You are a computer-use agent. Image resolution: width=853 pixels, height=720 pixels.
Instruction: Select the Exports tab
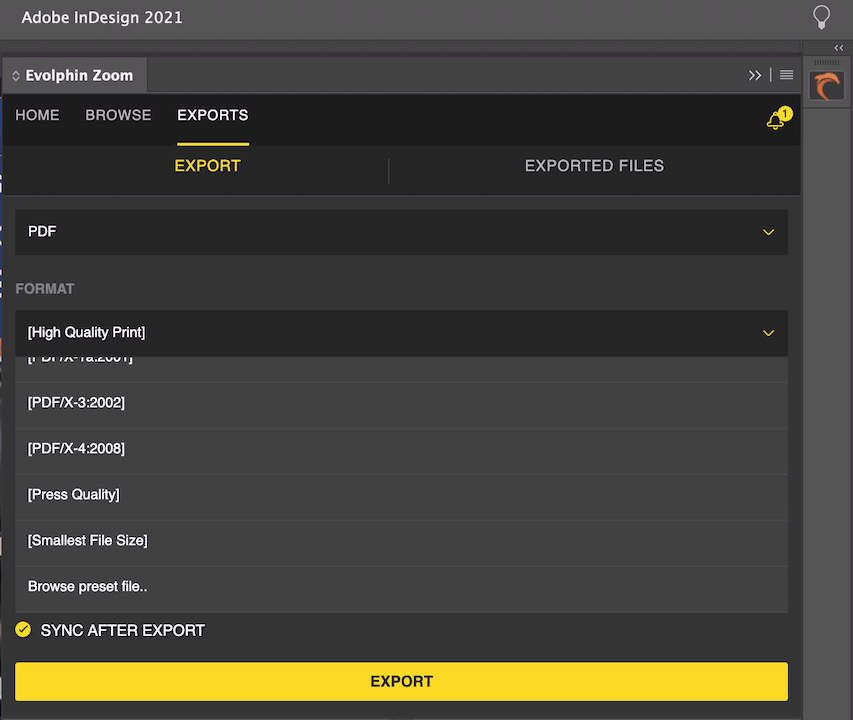click(x=212, y=115)
